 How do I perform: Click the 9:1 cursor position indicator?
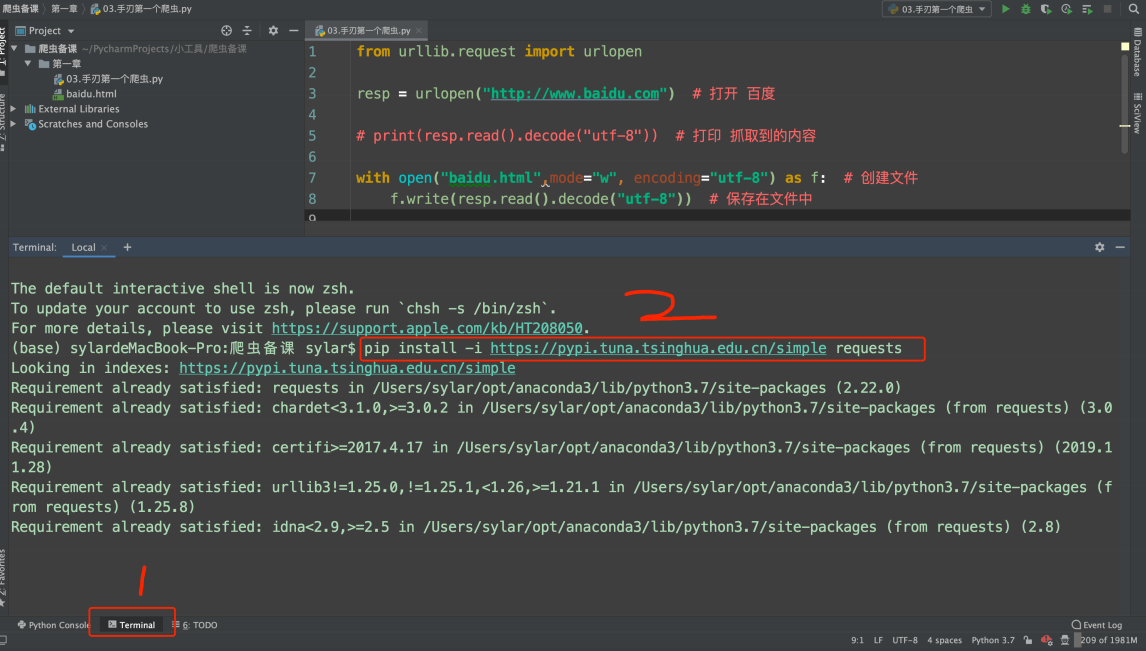click(857, 640)
